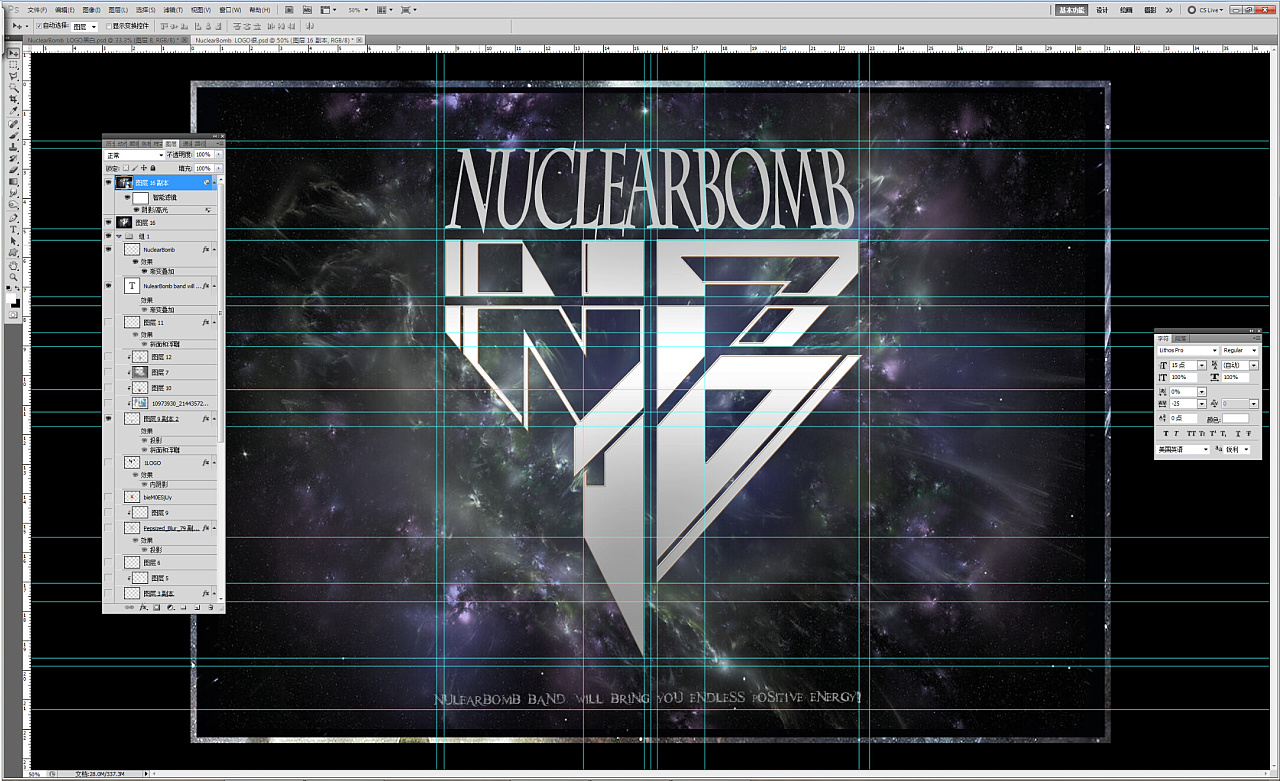Click the faux italic icon in Character panel
Image resolution: width=1280 pixels, height=781 pixels.
[1177, 433]
